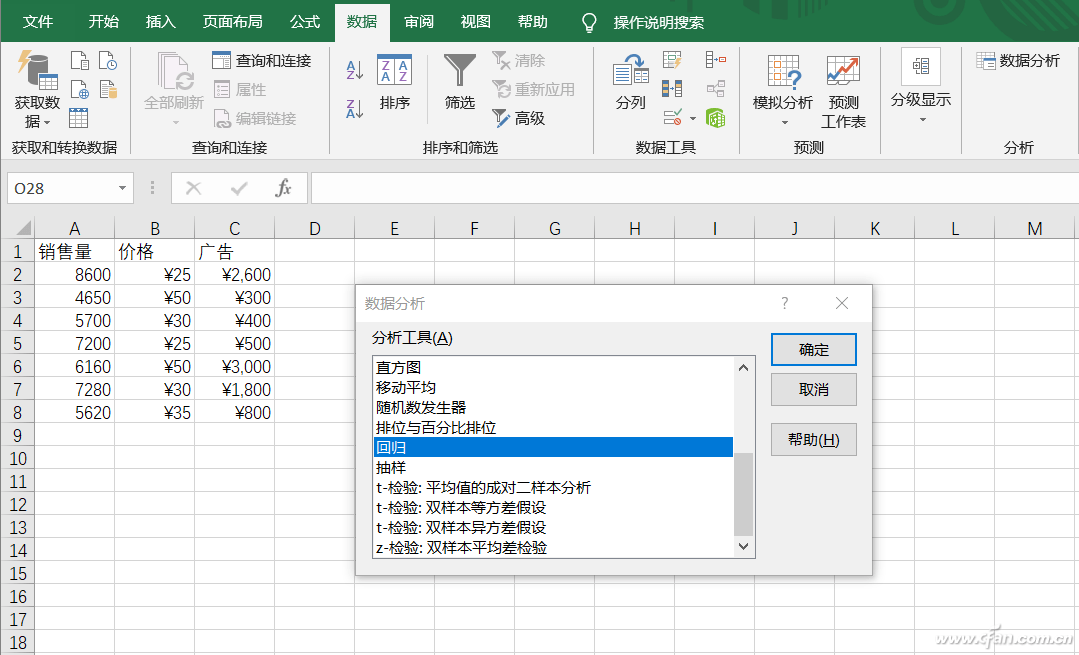Image resolution: width=1079 pixels, height=655 pixels.
Task: Click the Text to Columns (分列) icon
Action: click(x=630, y=81)
